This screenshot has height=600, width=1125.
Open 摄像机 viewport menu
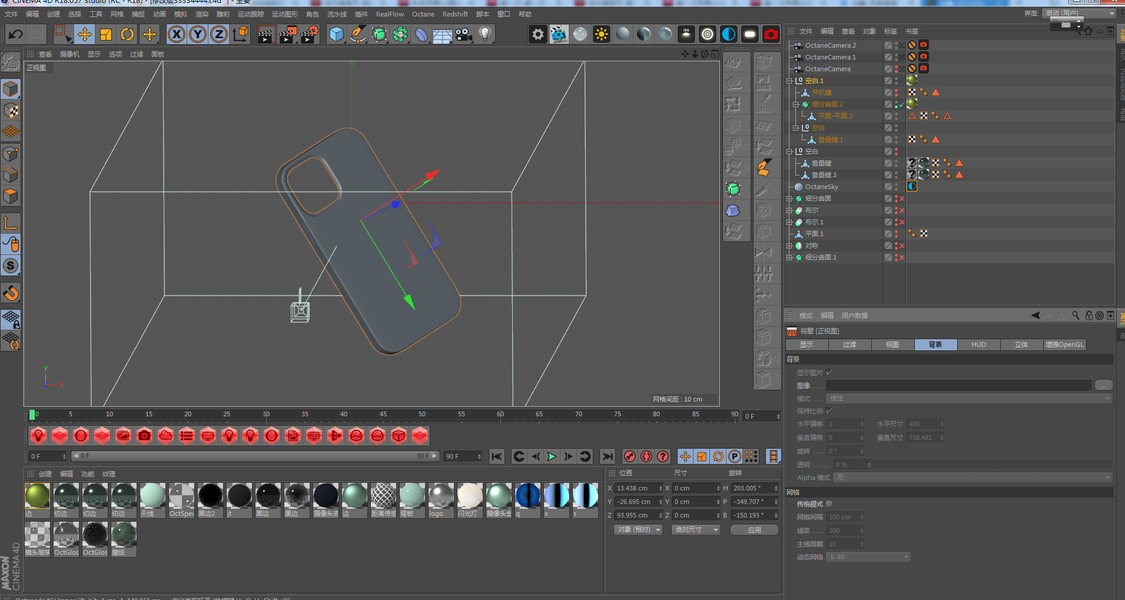(x=70, y=54)
